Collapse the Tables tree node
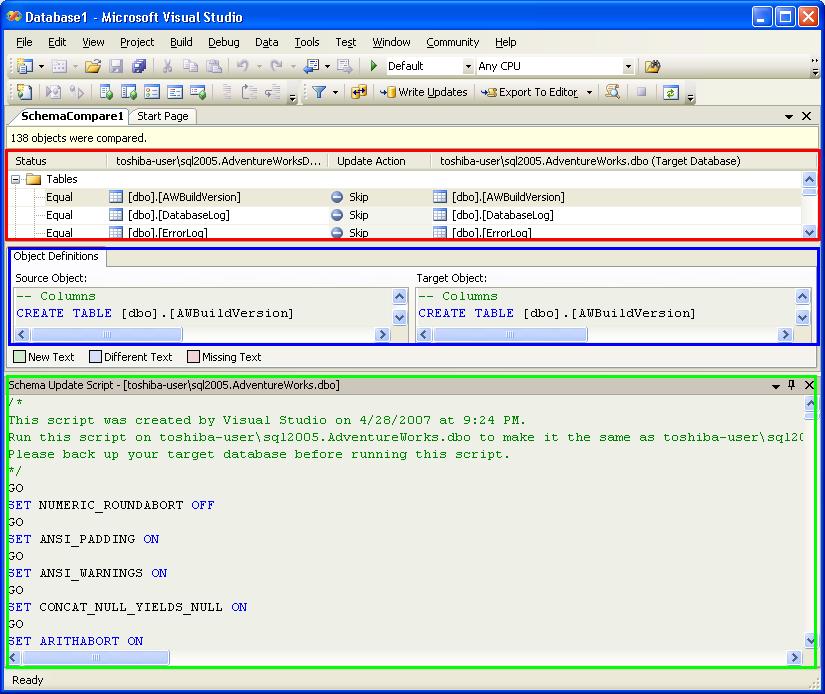Image resolution: width=825 pixels, height=694 pixels. click(16, 180)
